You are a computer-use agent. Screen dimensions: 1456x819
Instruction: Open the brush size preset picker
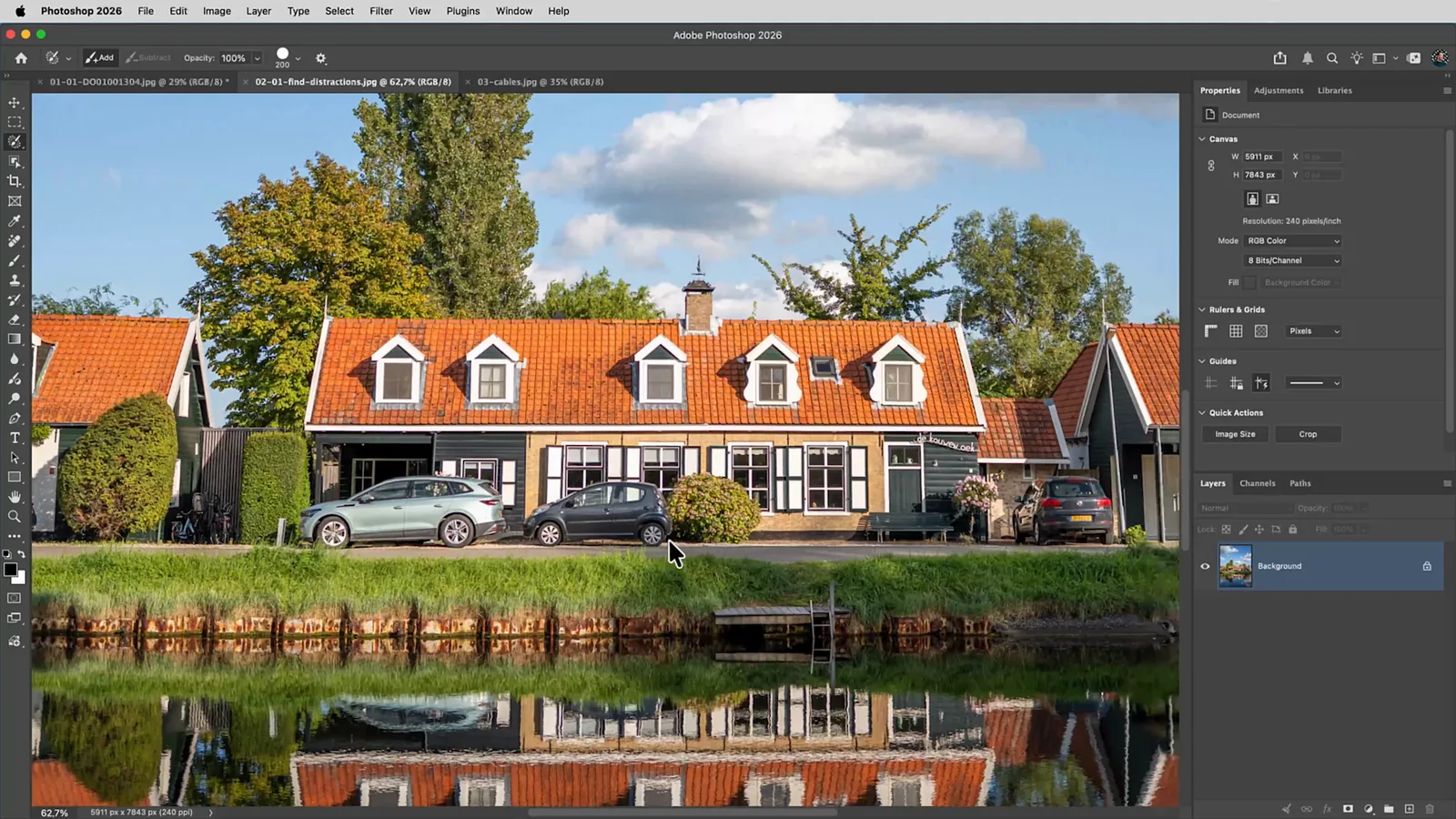tap(298, 58)
